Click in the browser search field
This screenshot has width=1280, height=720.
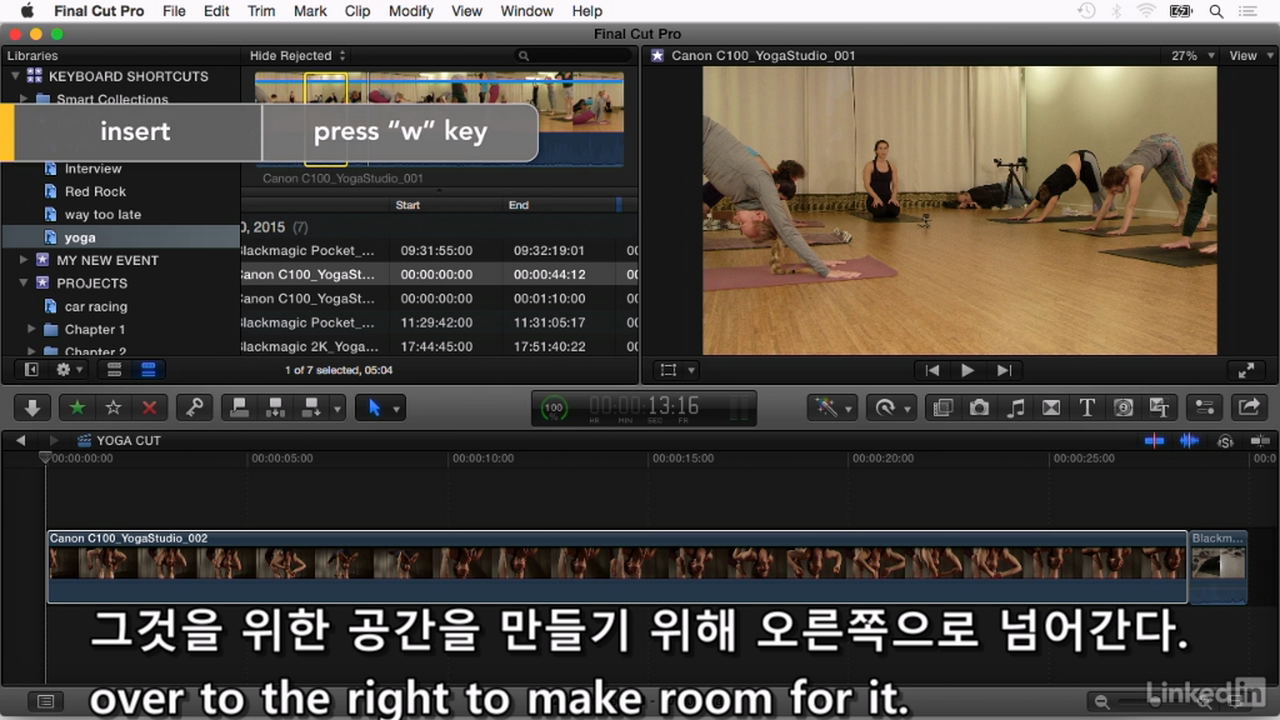(574, 56)
